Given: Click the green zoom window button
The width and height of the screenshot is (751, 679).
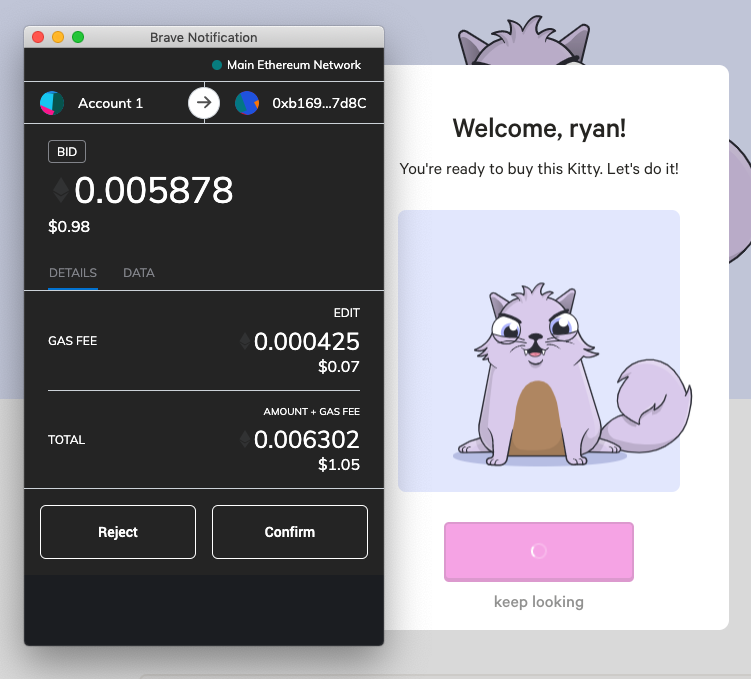Looking at the screenshot, I should click(78, 37).
